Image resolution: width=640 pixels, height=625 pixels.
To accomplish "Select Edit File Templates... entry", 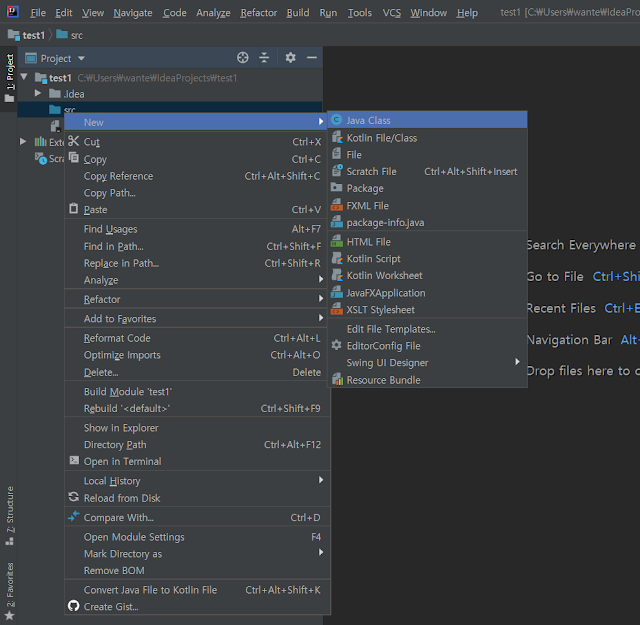I will pos(427,329).
